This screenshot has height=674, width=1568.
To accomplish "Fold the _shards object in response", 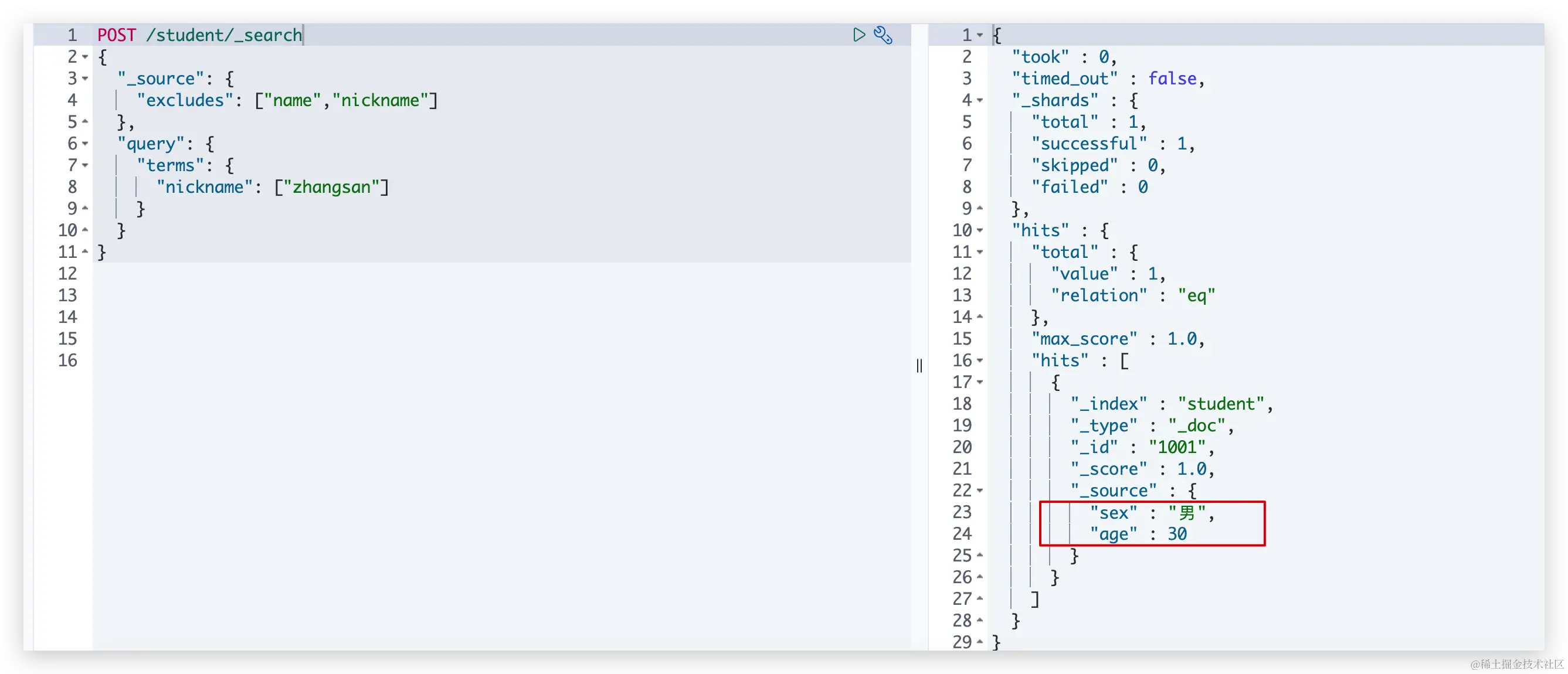I will (980, 100).
